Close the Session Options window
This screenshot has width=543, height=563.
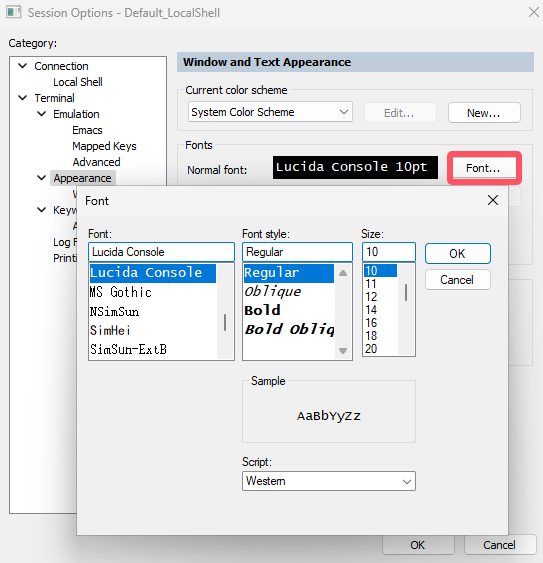(534, 12)
